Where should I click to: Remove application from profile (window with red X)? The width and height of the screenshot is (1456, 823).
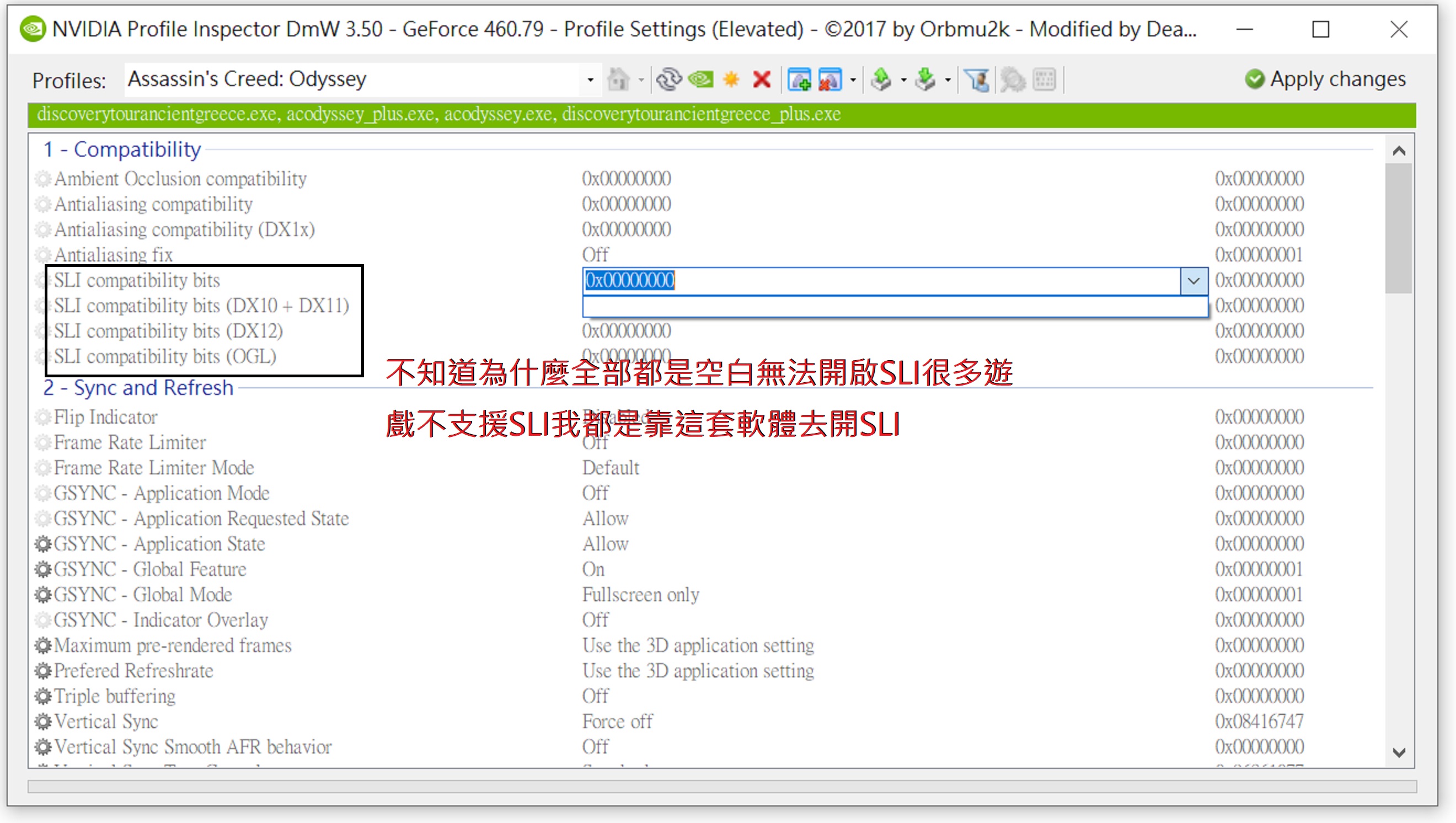pos(829,79)
